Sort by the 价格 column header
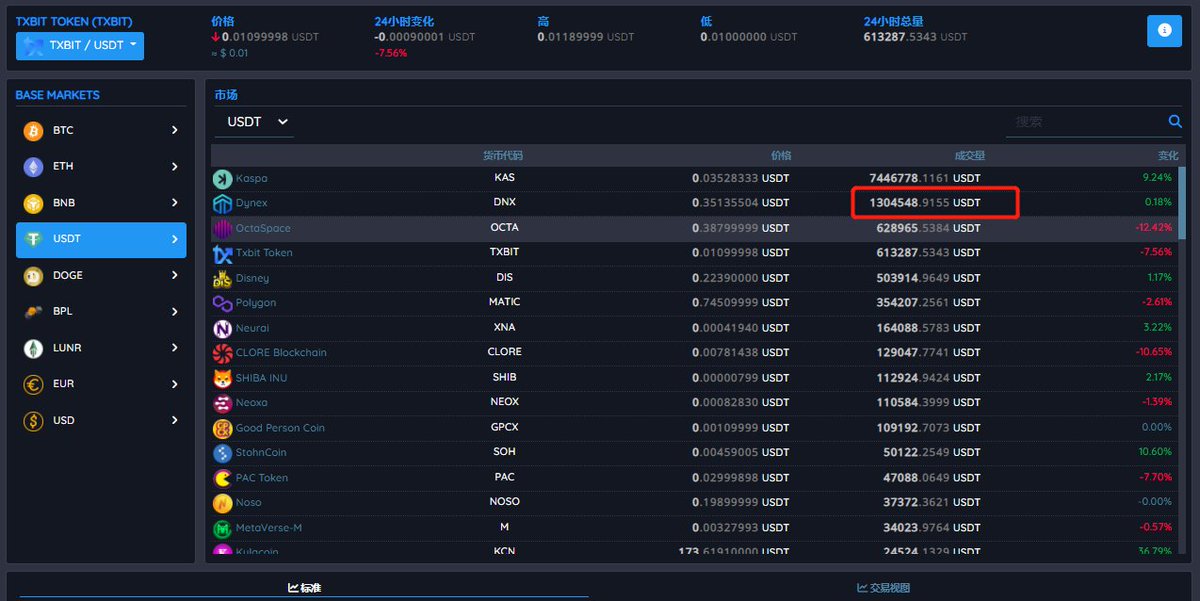Screen dimensions: 1200x601 tap(781, 156)
